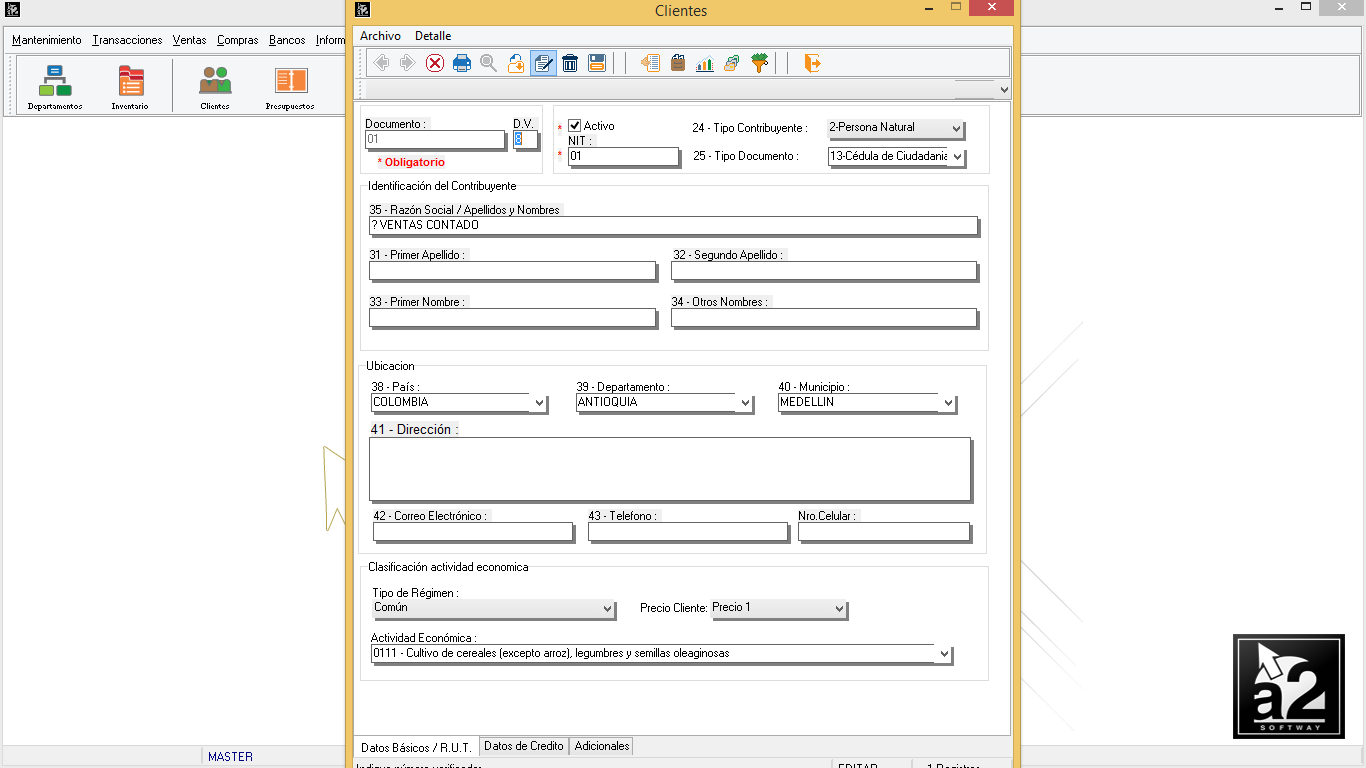
Task: Open the Archivo menu in Clientes window
Action: click(380, 36)
